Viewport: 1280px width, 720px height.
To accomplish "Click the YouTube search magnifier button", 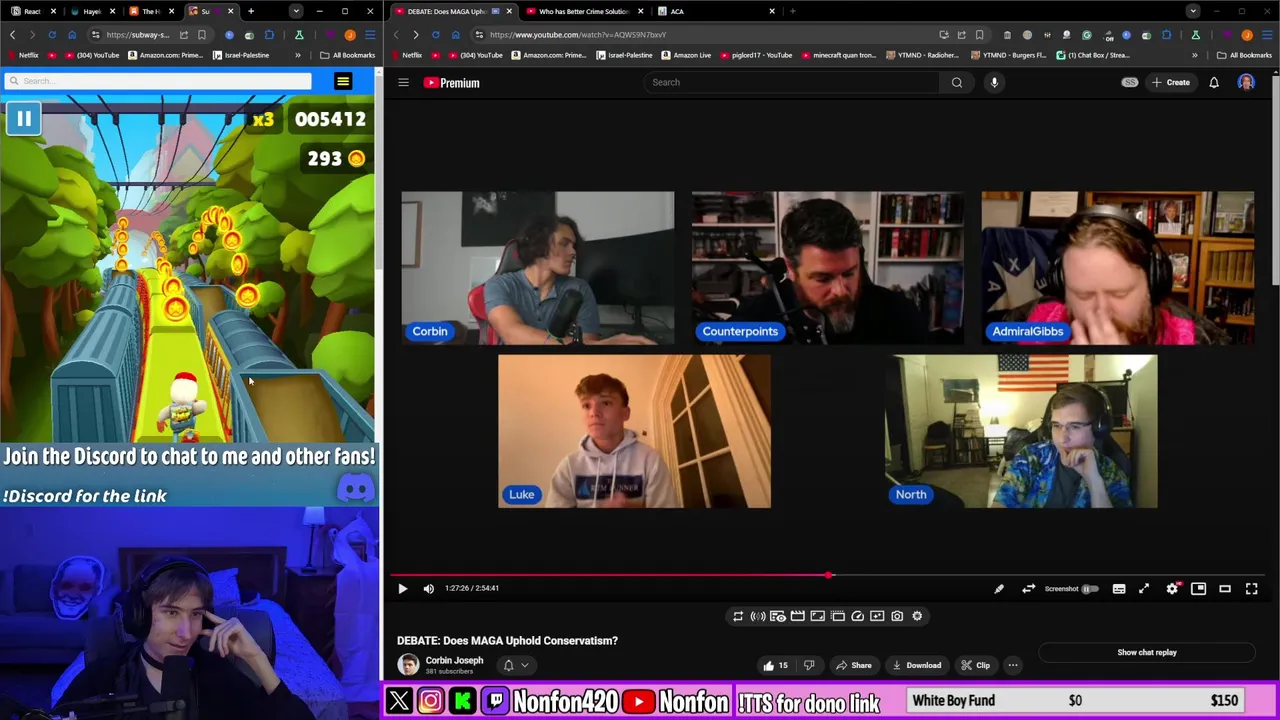I will tap(957, 82).
